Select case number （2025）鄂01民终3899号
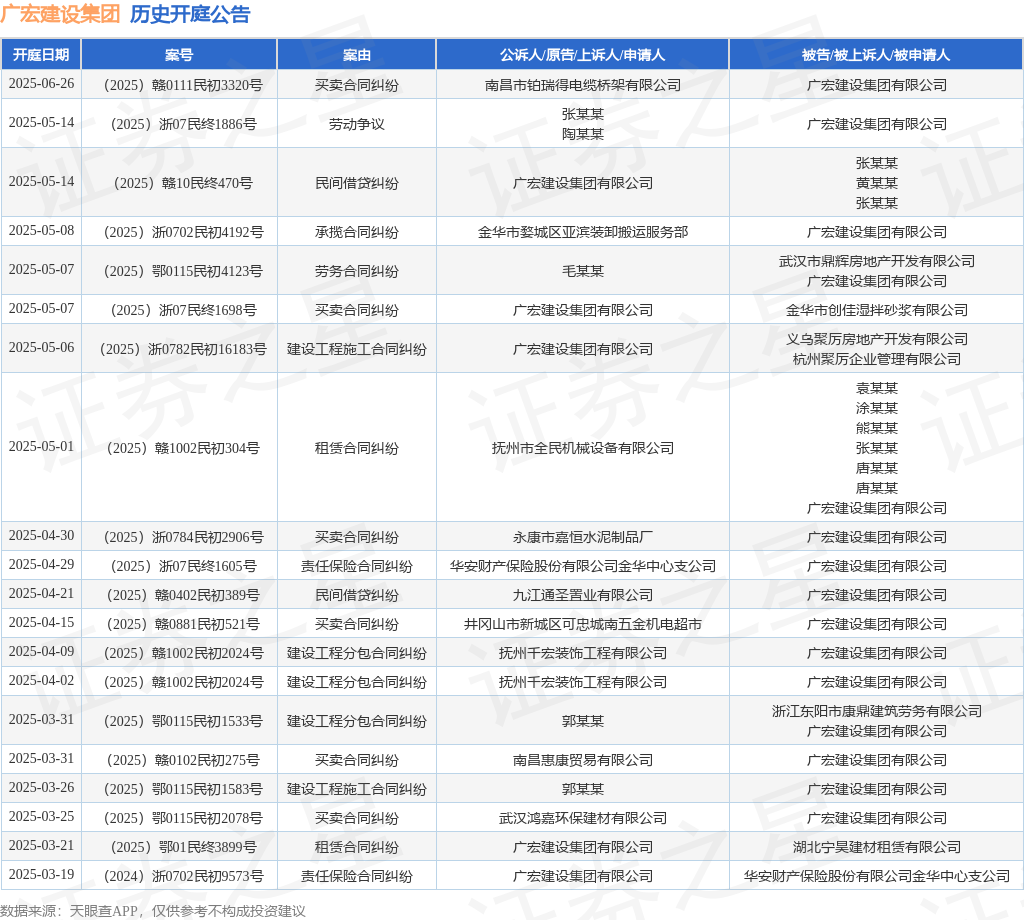 click(179, 847)
